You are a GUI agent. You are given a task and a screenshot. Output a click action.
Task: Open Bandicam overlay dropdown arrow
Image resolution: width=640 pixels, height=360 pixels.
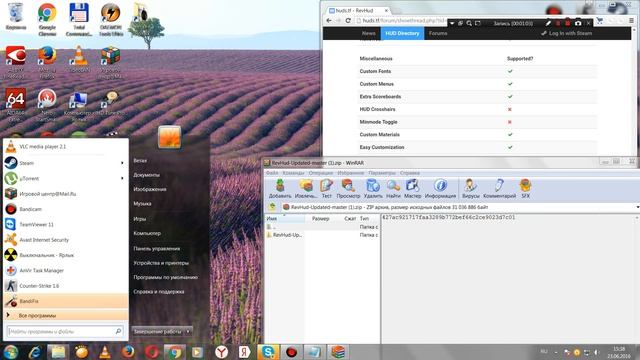[452, 23]
